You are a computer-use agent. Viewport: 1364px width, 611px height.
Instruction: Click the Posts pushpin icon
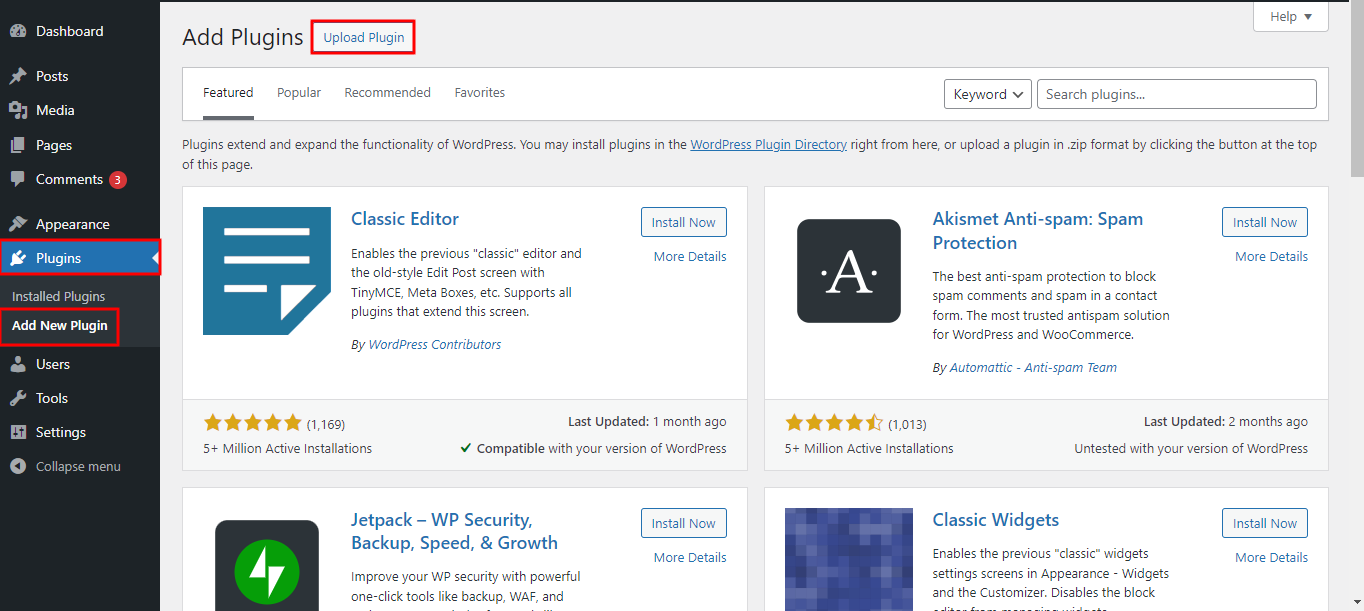point(18,76)
